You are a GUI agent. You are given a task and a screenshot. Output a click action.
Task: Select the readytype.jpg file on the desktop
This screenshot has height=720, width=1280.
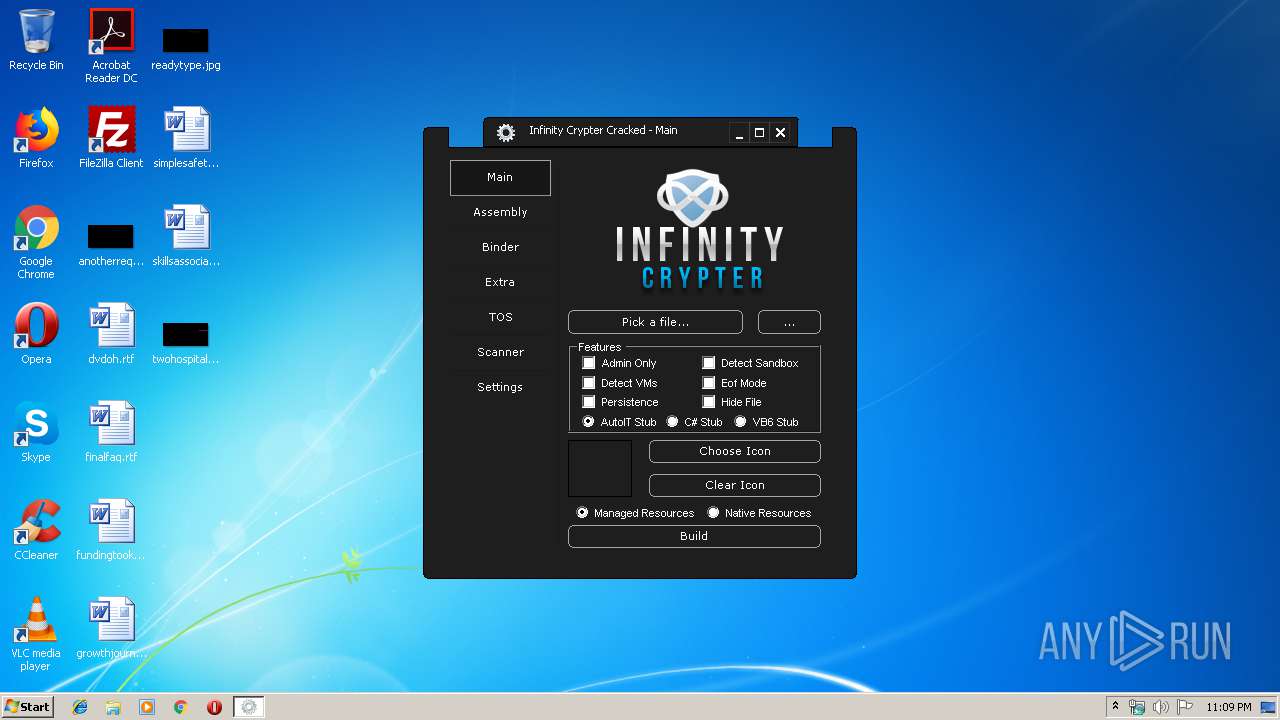coord(186,47)
